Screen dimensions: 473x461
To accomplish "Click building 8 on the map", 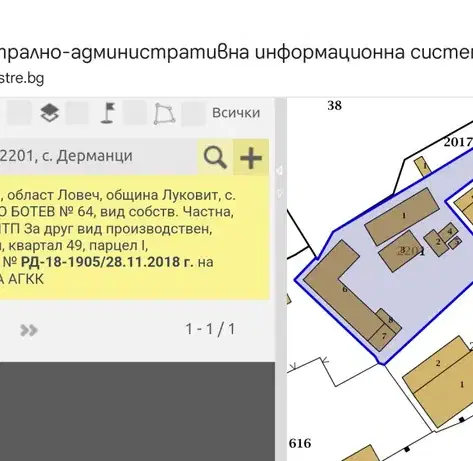I will [390, 320].
